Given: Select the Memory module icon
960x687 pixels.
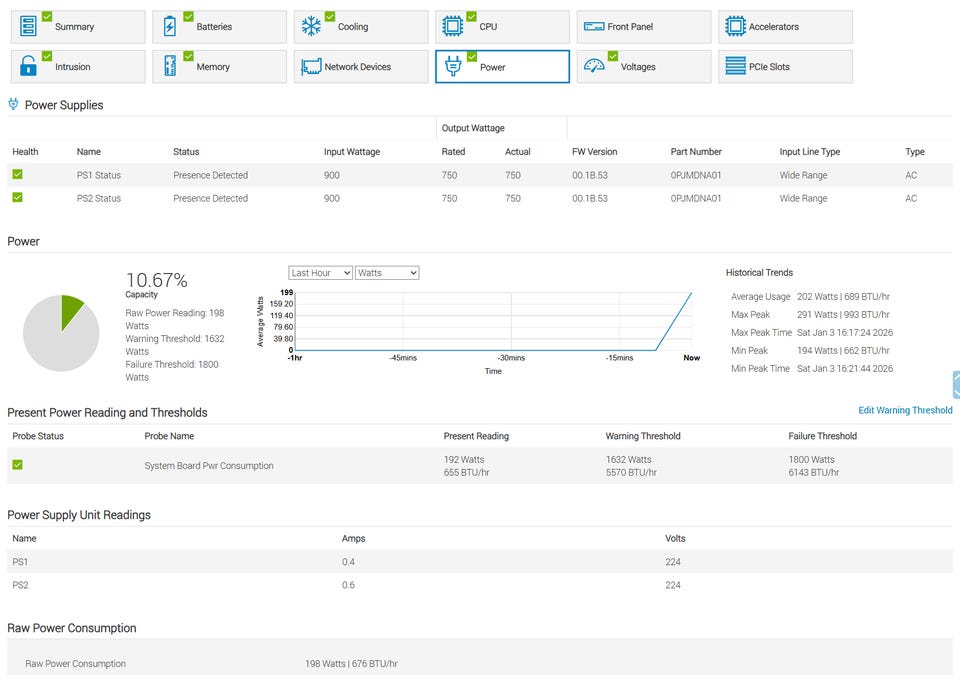Looking at the screenshot, I should coord(170,66).
